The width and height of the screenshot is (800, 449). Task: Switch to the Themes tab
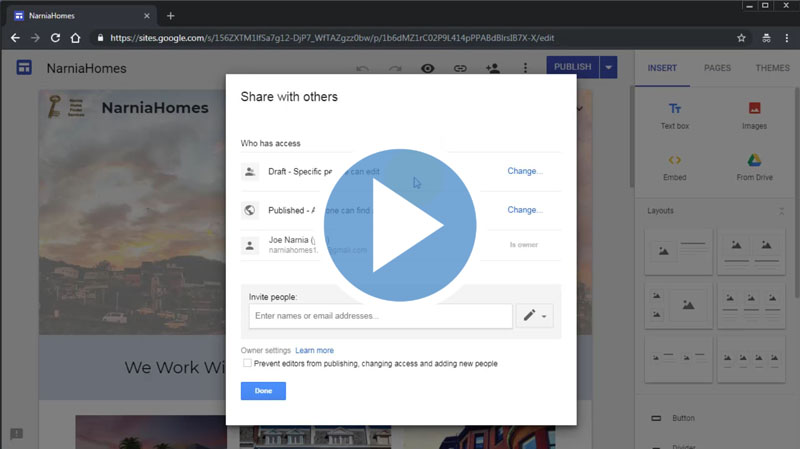772,68
